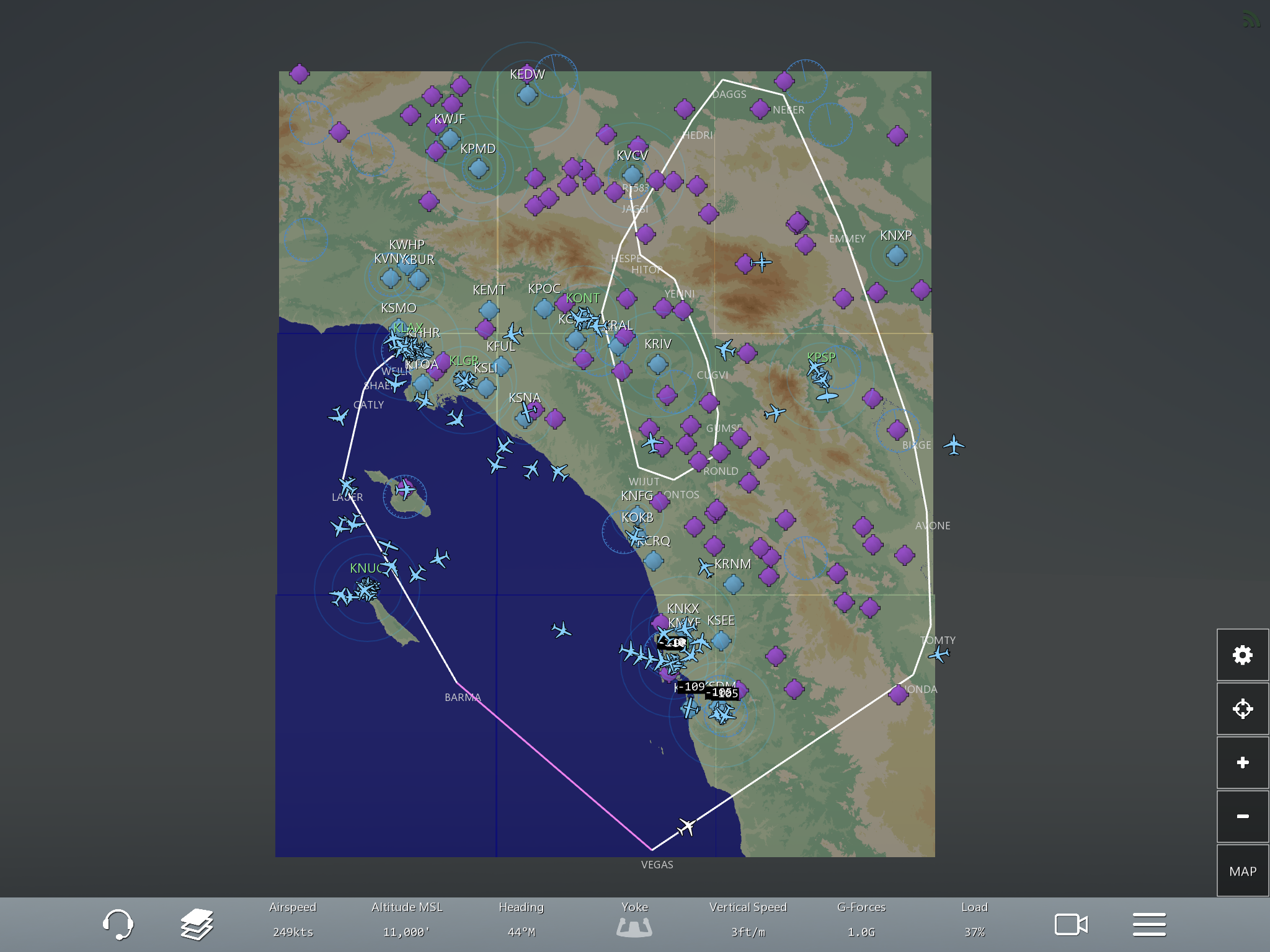Center map on aircraft crosshair button
This screenshot has height=952, width=1270.
(x=1242, y=708)
